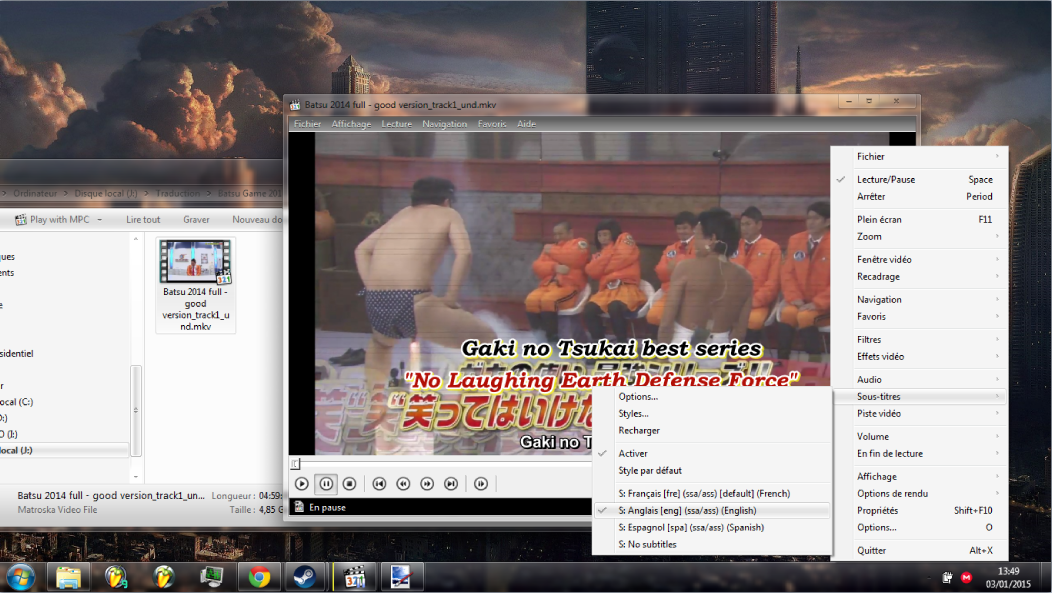Click the Stop button in player controls
The height and width of the screenshot is (593, 1052).
(x=350, y=484)
